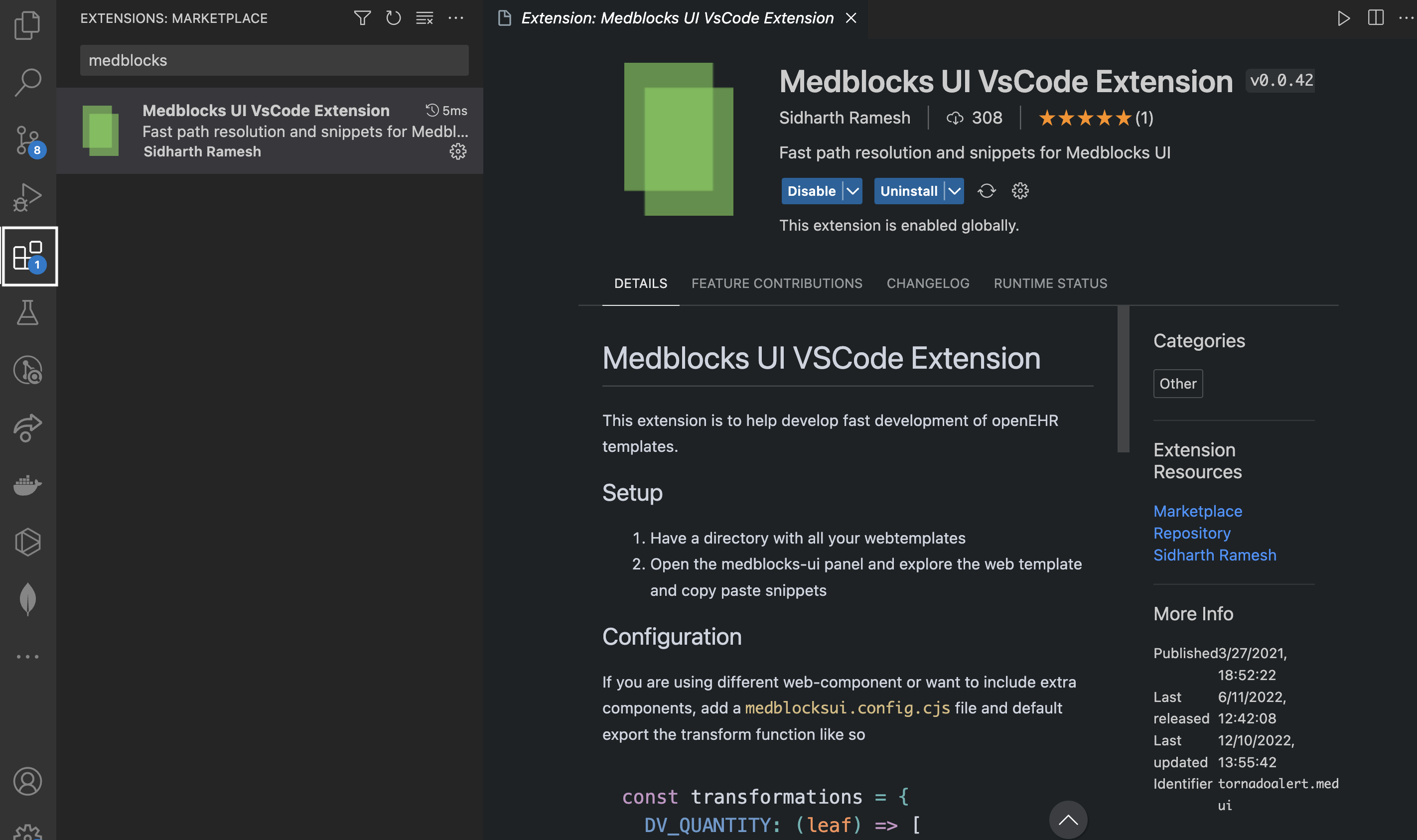Click the Flask/Science icon in sidebar
Screen dimensions: 1417x840
point(27,312)
